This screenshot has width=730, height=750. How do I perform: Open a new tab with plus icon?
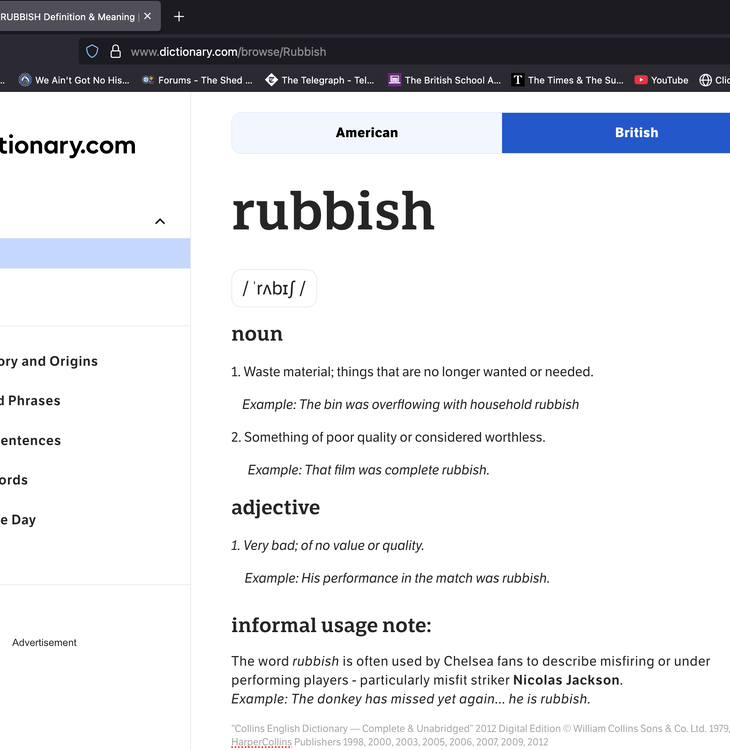(179, 17)
